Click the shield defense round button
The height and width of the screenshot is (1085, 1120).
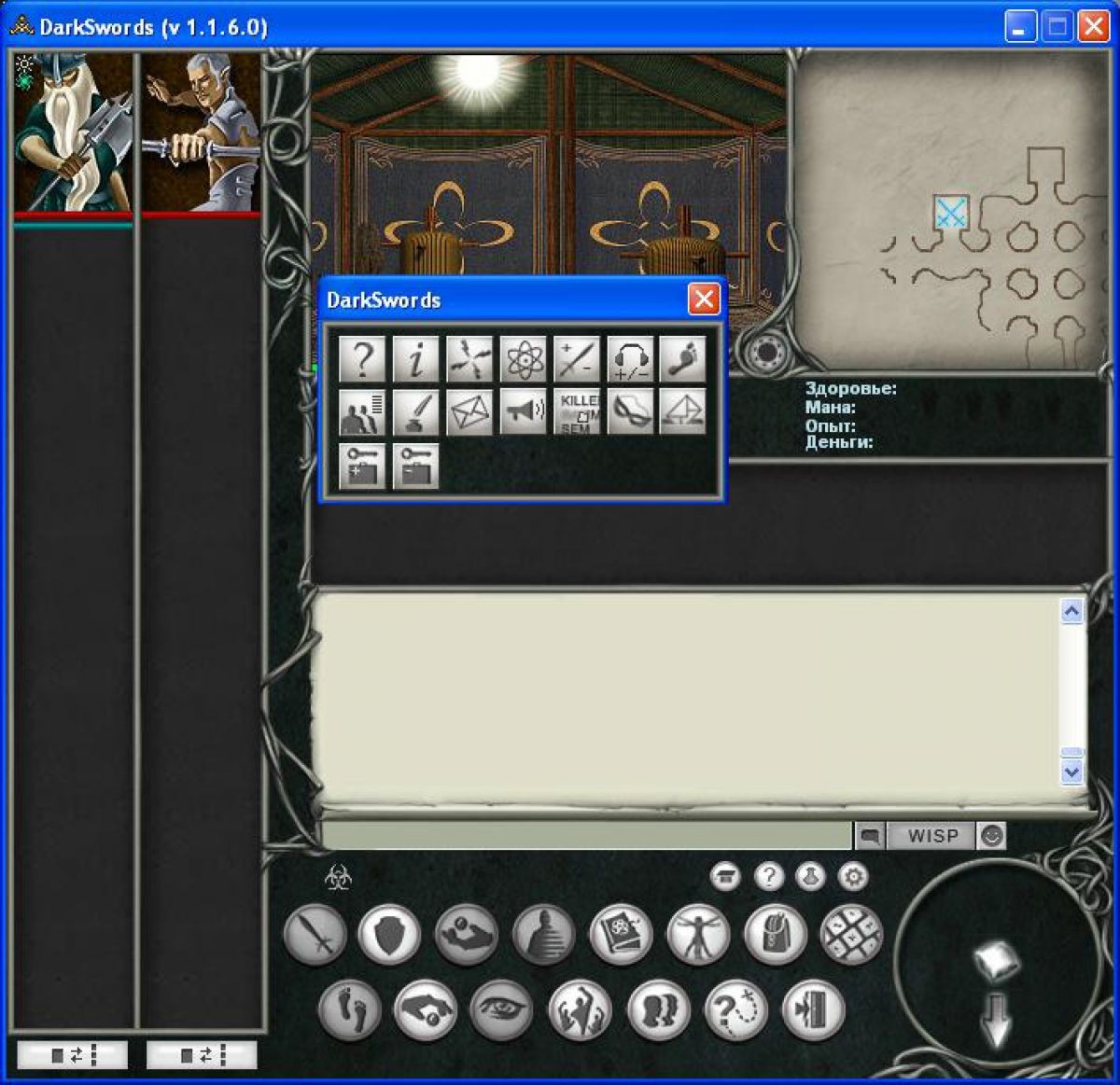point(389,934)
